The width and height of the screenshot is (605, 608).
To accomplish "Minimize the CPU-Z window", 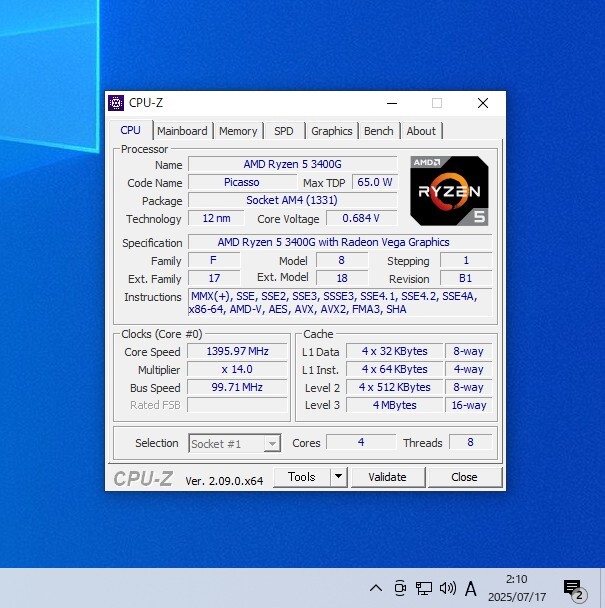I will (x=392, y=103).
